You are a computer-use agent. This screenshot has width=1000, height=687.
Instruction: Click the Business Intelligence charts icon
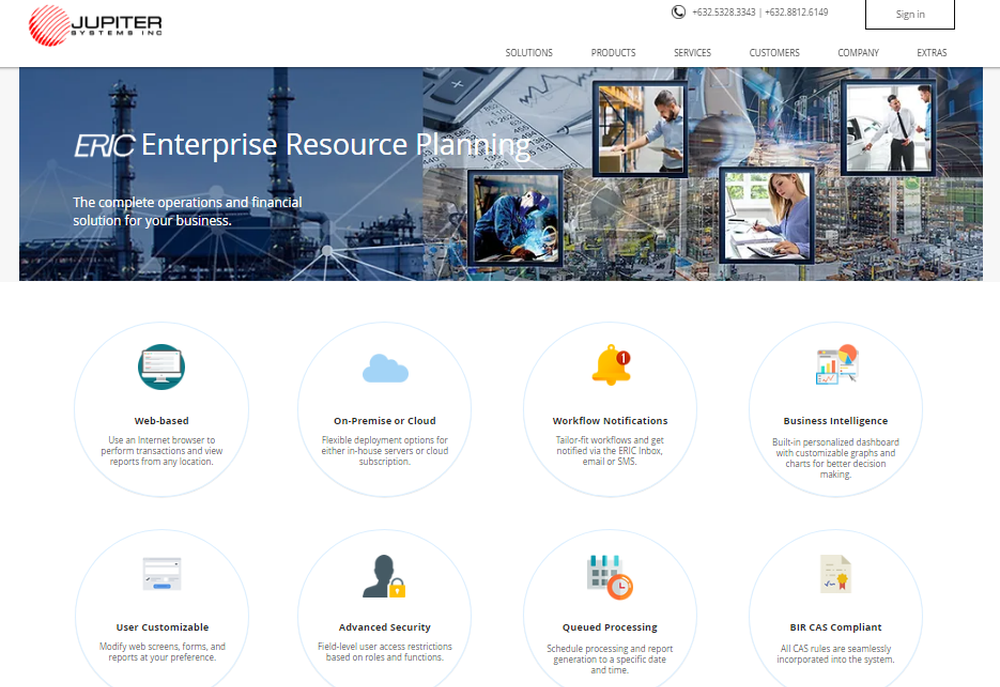click(x=837, y=364)
